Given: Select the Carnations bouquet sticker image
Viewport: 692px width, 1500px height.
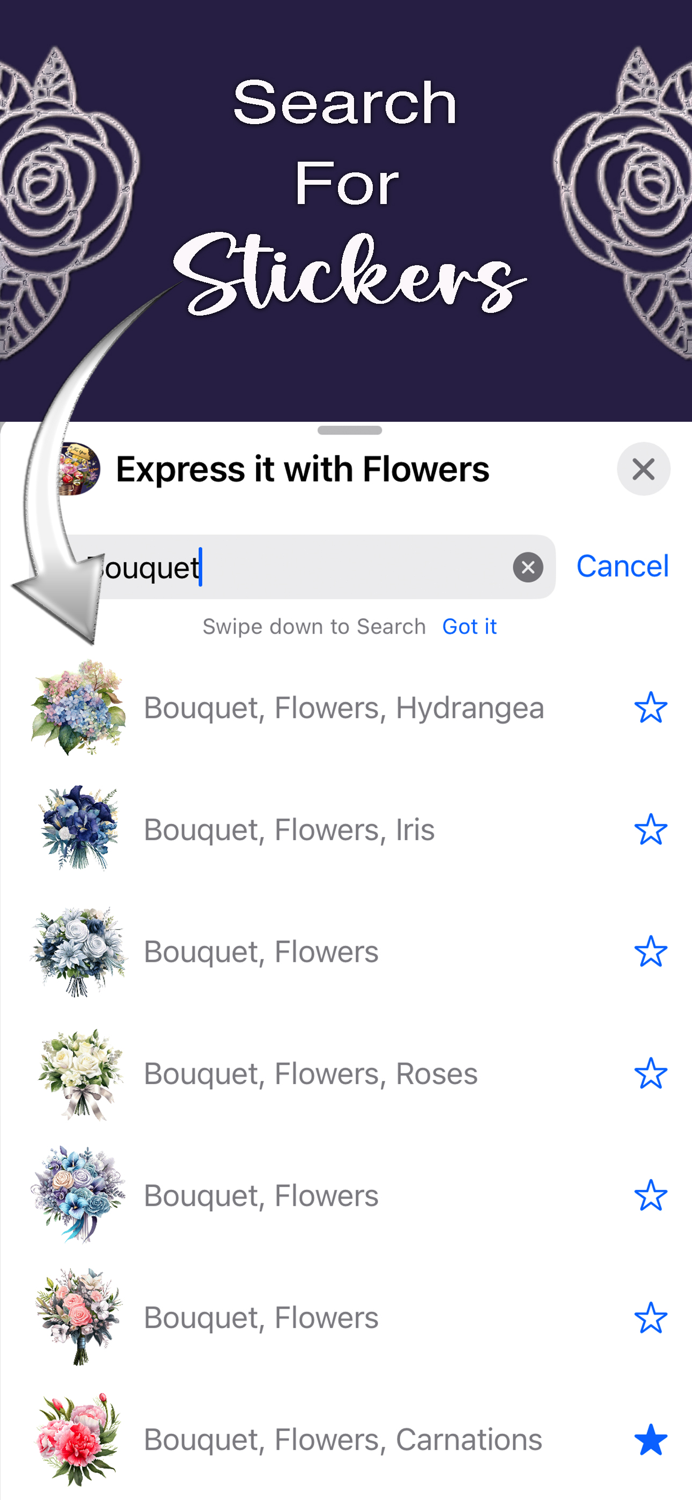Looking at the screenshot, I should pos(78,1440).
